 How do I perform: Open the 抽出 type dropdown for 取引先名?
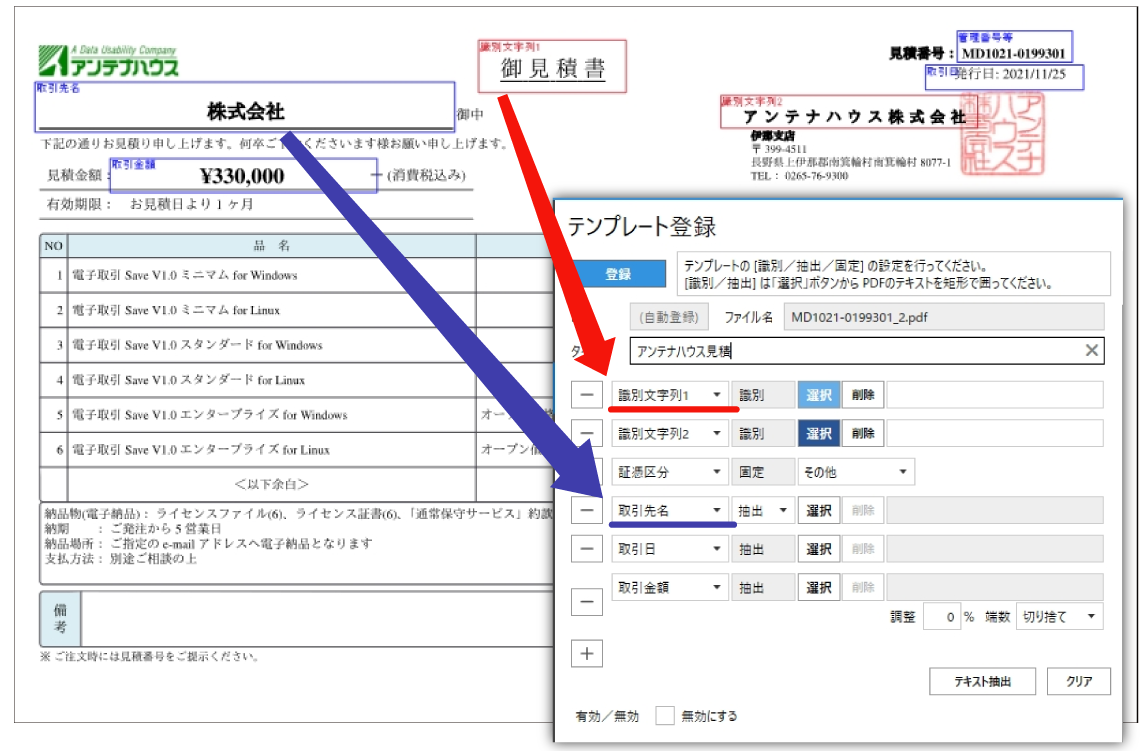tap(763, 511)
